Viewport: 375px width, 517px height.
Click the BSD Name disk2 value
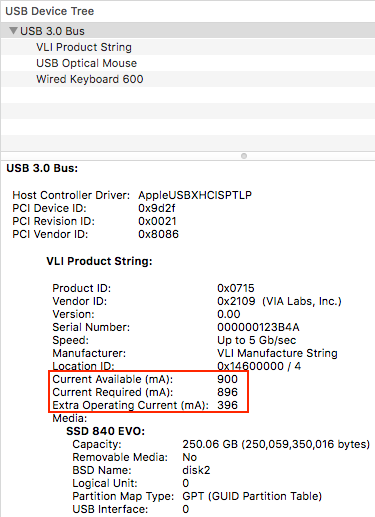(196, 470)
